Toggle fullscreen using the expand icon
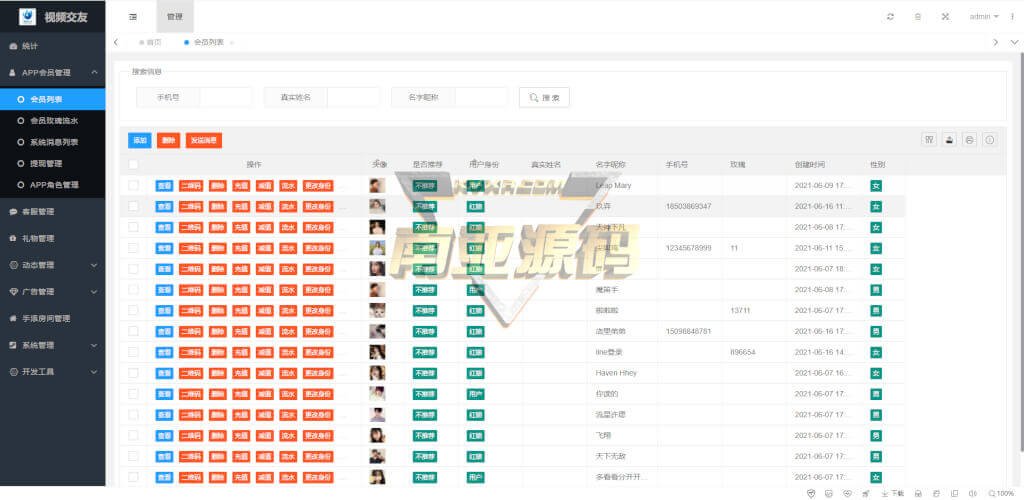Screen dimensions: 1024x500 pos(945,16)
